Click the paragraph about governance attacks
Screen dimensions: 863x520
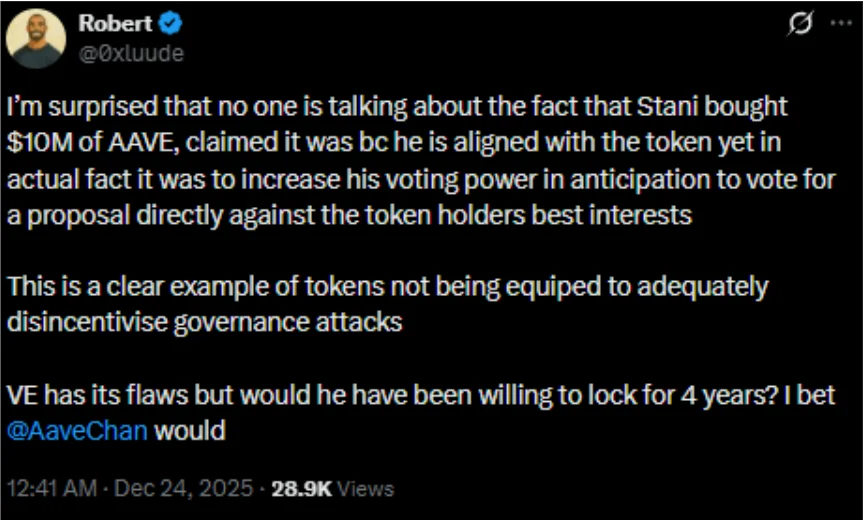coord(388,301)
